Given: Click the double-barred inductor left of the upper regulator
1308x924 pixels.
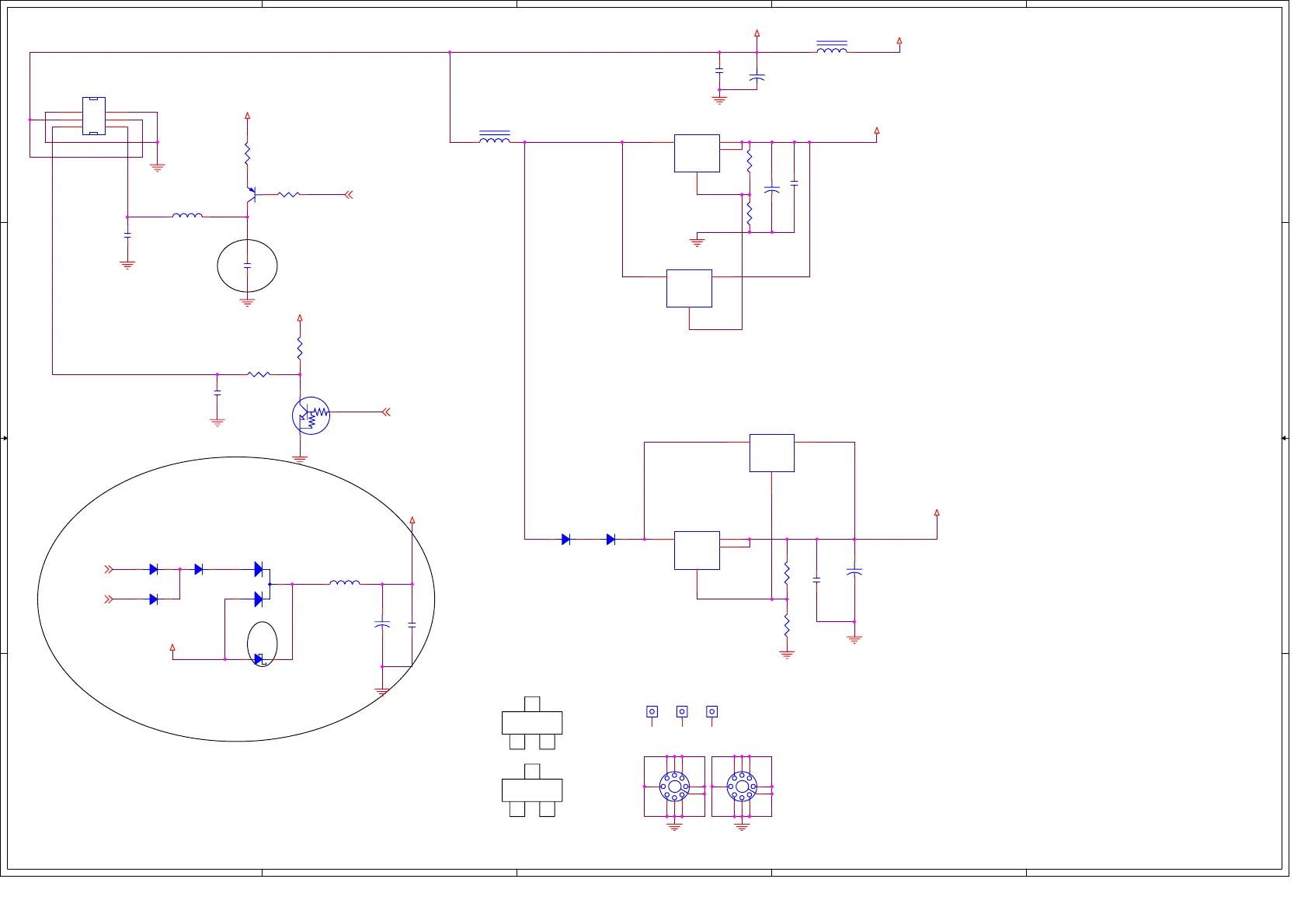Looking at the screenshot, I should (495, 137).
